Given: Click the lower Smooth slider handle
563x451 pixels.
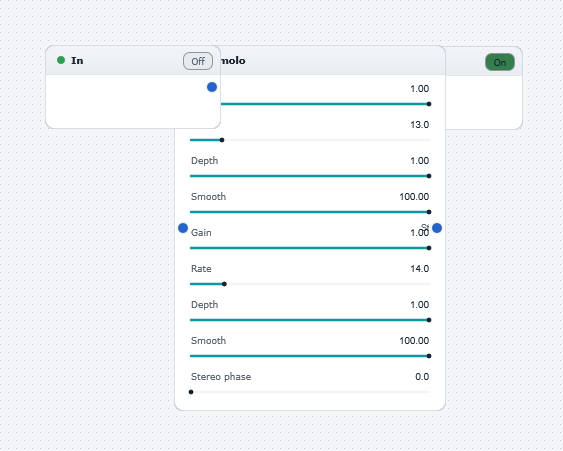Looking at the screenshot, I should pyautogui.click(x=429, y=356).
